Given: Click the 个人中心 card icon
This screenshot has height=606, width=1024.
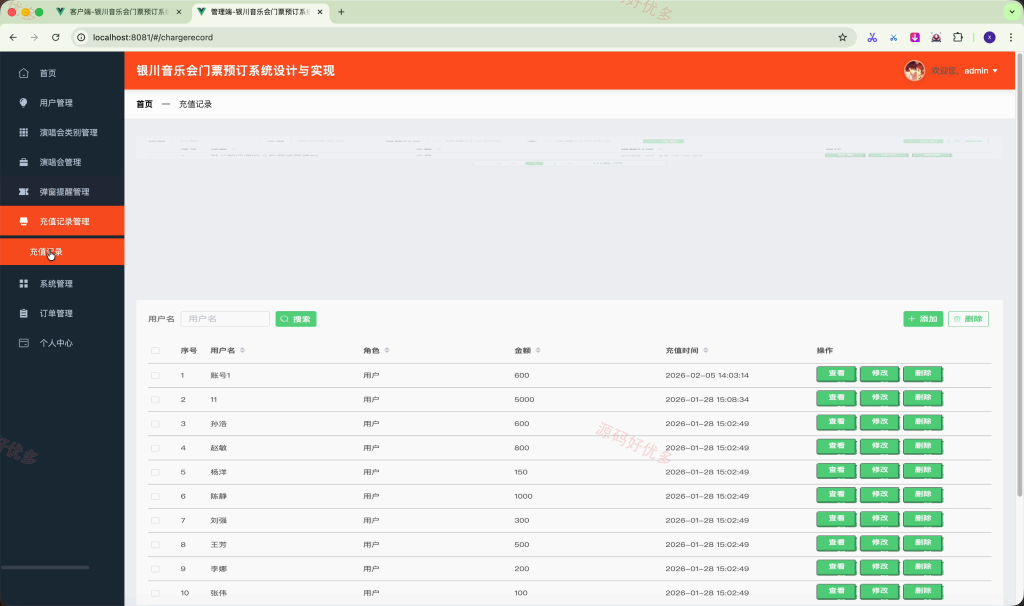Looking at the screenshot, I should click(x=24, y=343).
